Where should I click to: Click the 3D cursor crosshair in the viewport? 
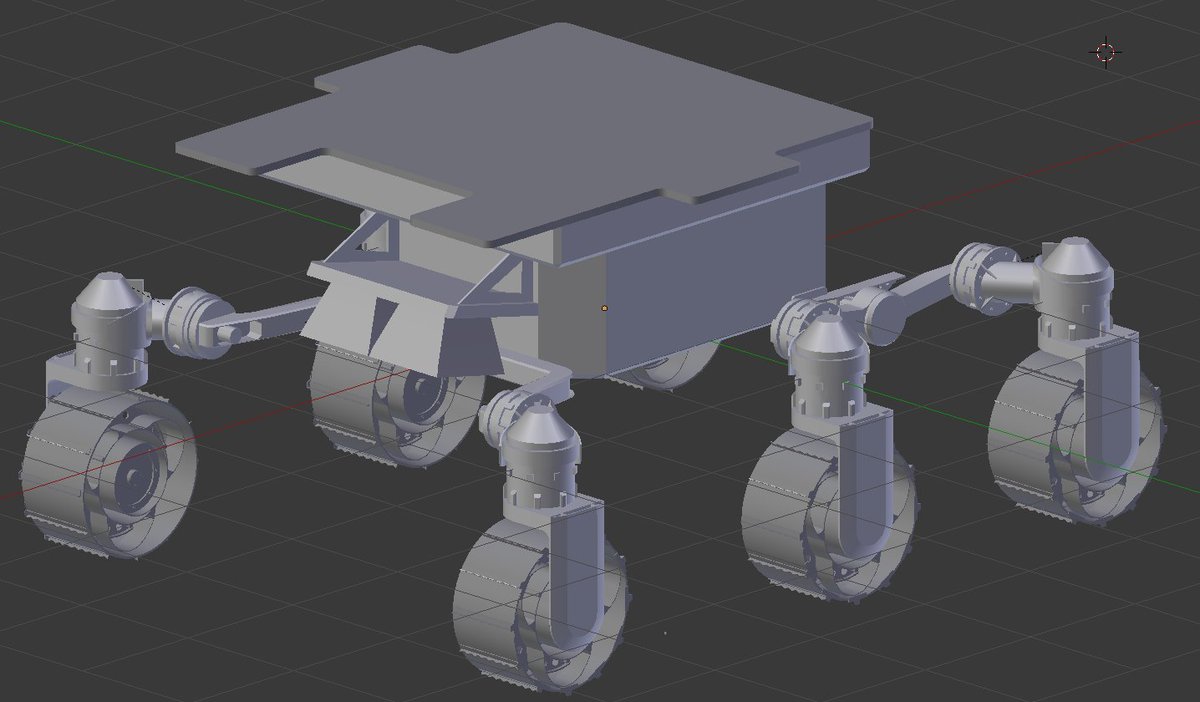[1105, 52]
